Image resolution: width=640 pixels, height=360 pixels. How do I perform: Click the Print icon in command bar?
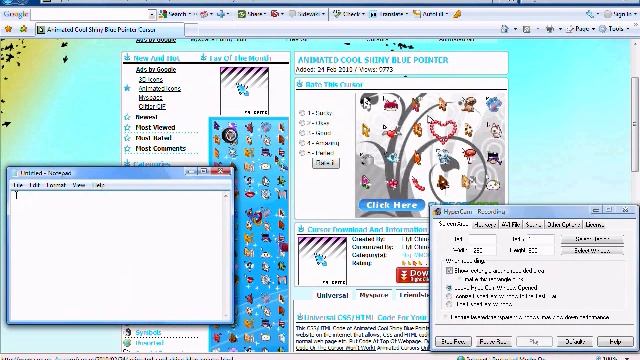click(550, 29)
